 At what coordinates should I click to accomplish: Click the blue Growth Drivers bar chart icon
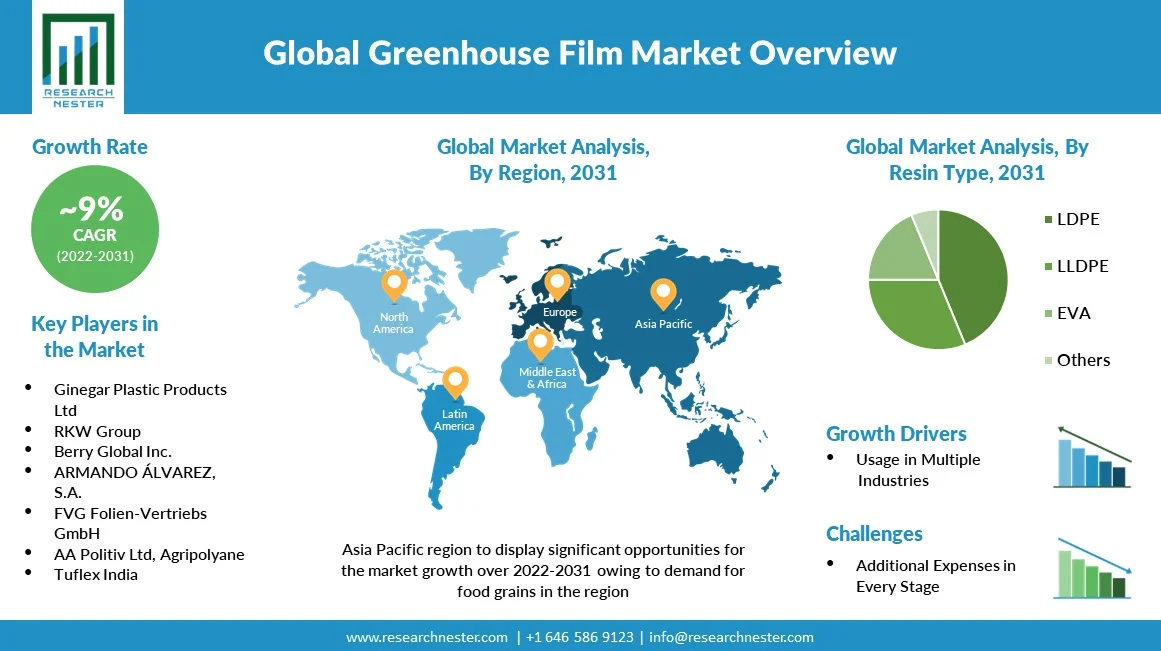1092,457
